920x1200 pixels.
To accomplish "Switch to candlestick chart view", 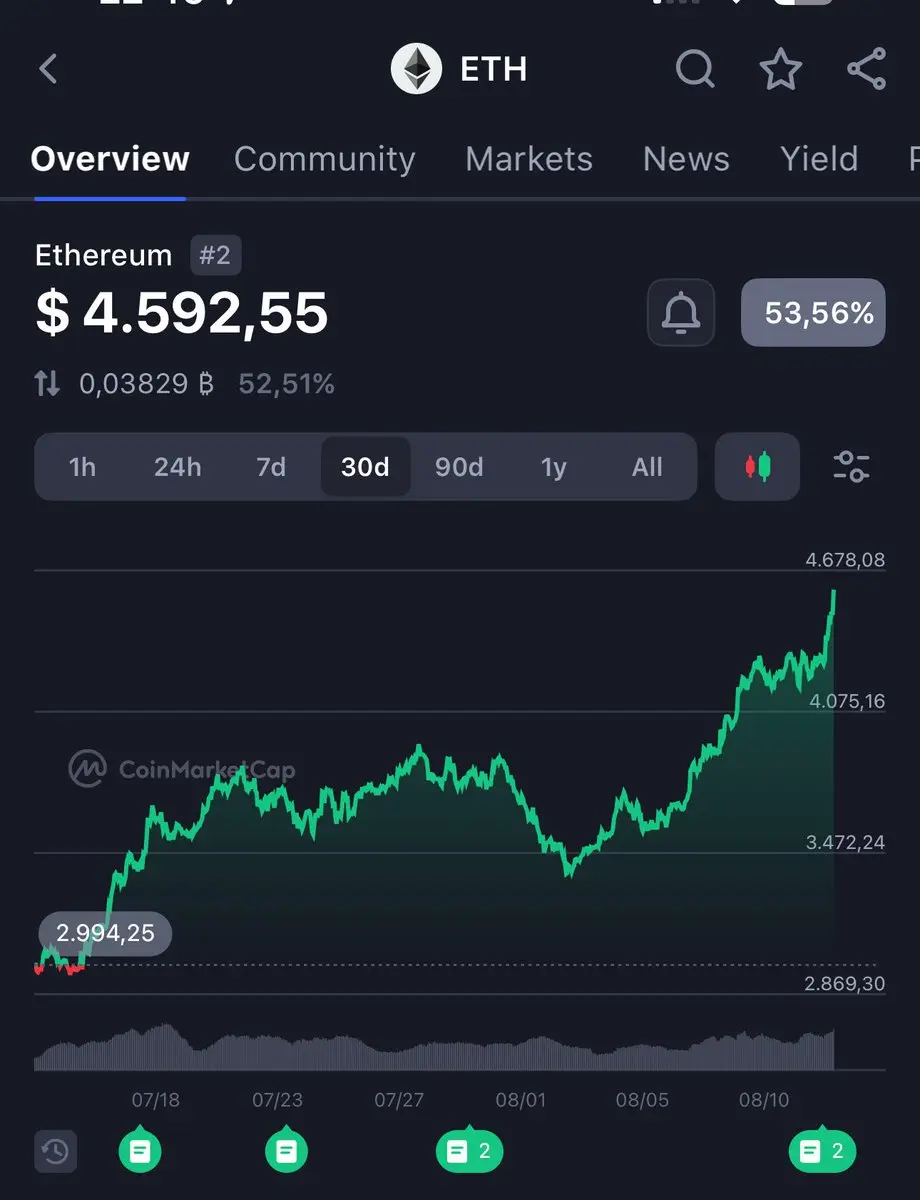I will point(758,467).
